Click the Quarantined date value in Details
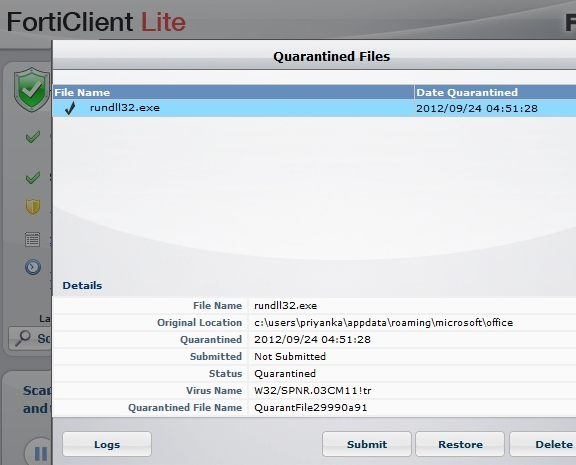 (312, 339)
